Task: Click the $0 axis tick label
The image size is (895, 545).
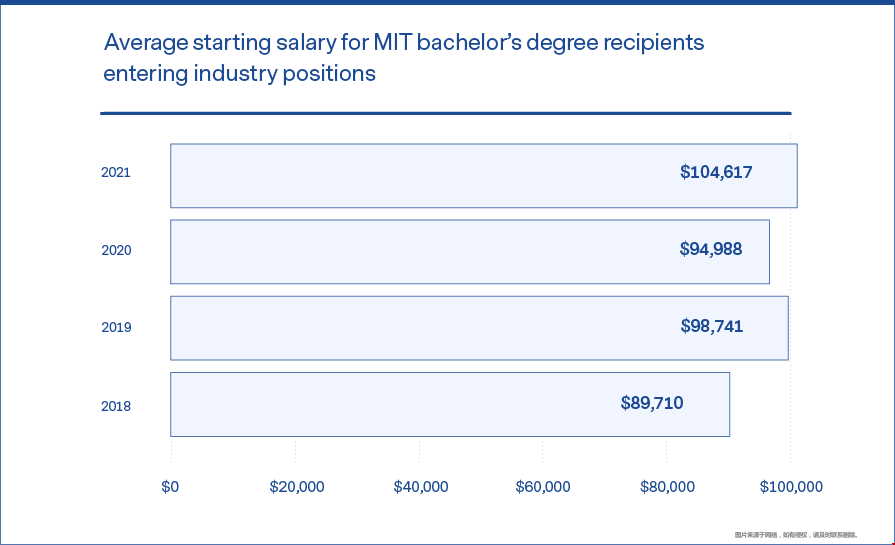Action: tap(170, 487)
